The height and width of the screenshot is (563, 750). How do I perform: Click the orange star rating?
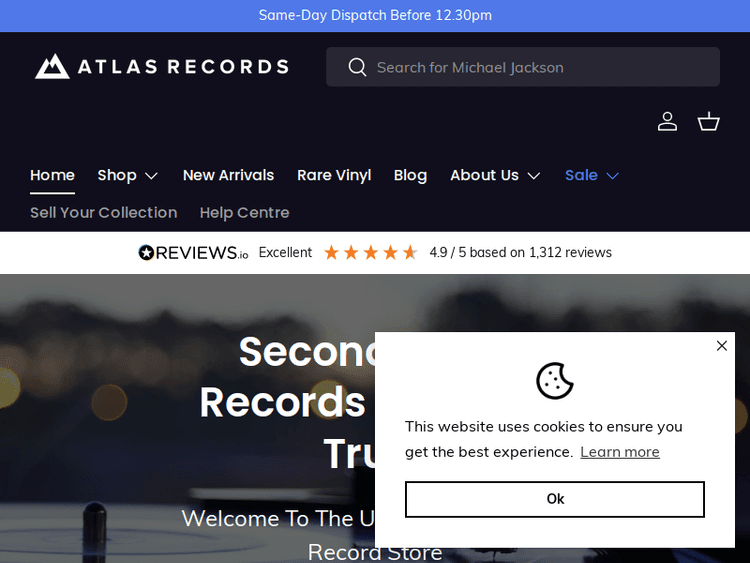(x=371, y=252)
